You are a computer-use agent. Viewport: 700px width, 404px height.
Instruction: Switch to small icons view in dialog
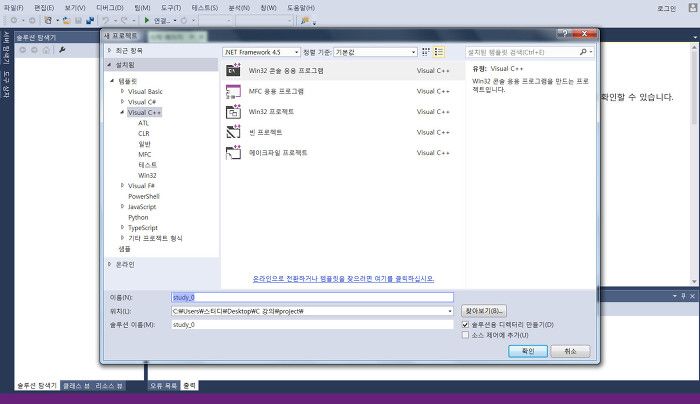(426, 52)
